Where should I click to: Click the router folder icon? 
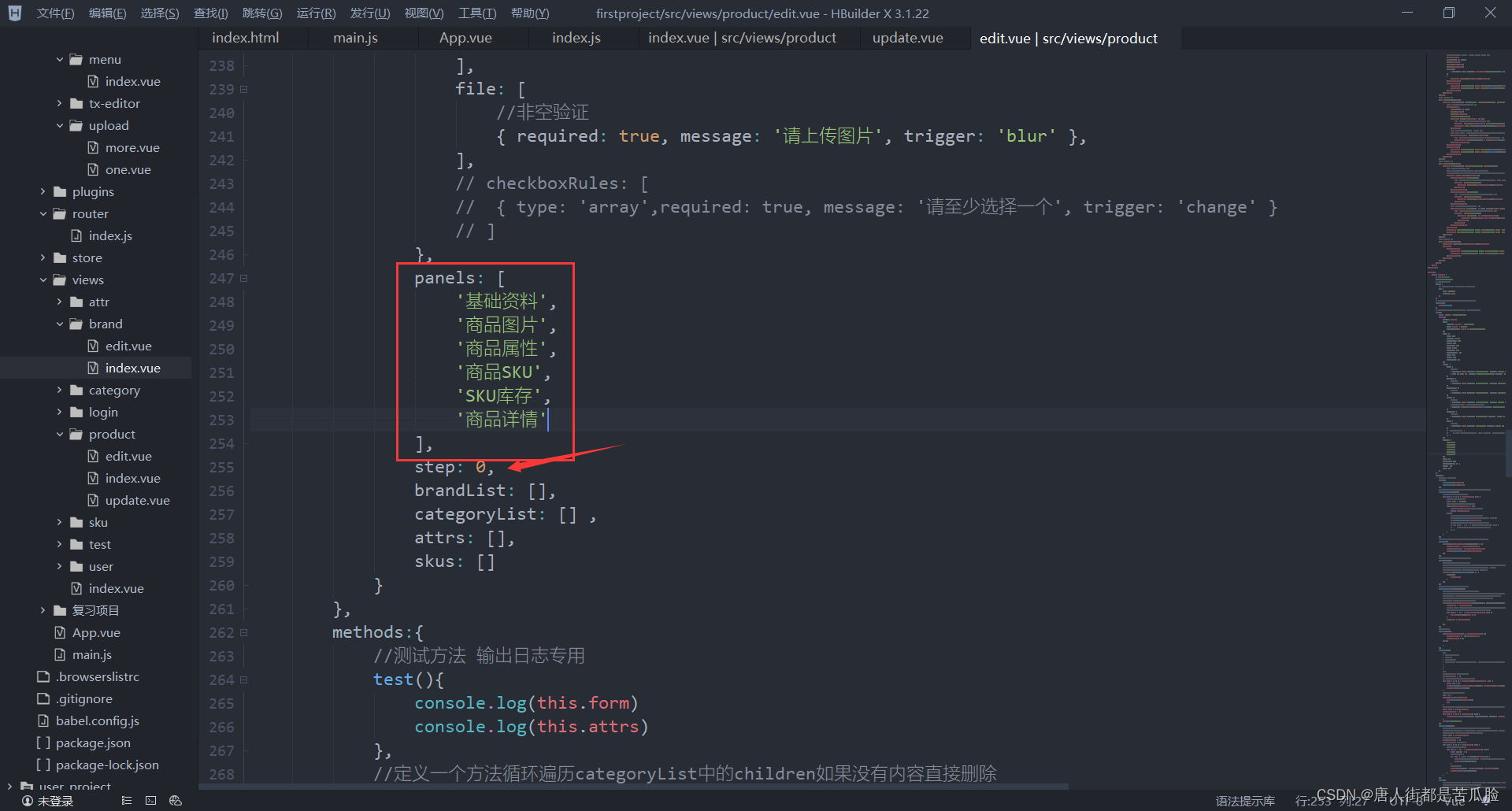coord(60,213)
